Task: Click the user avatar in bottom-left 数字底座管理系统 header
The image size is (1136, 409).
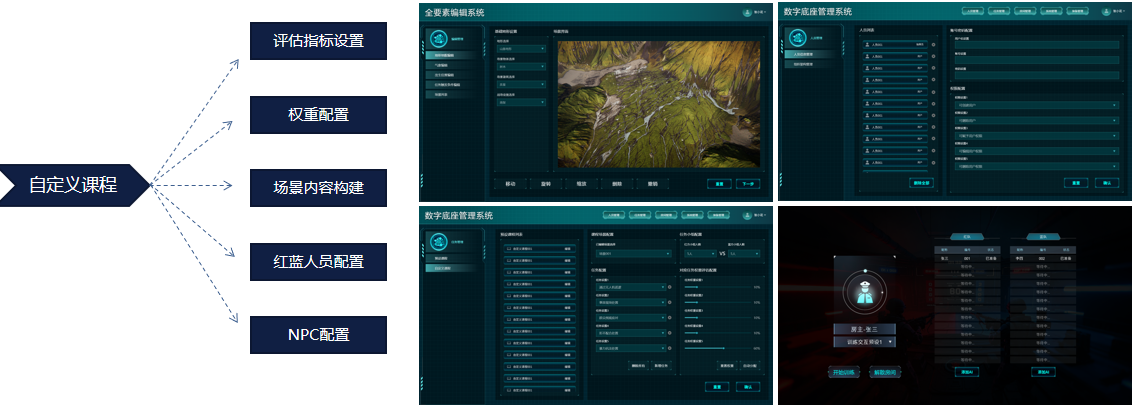Action: (747, 215)
